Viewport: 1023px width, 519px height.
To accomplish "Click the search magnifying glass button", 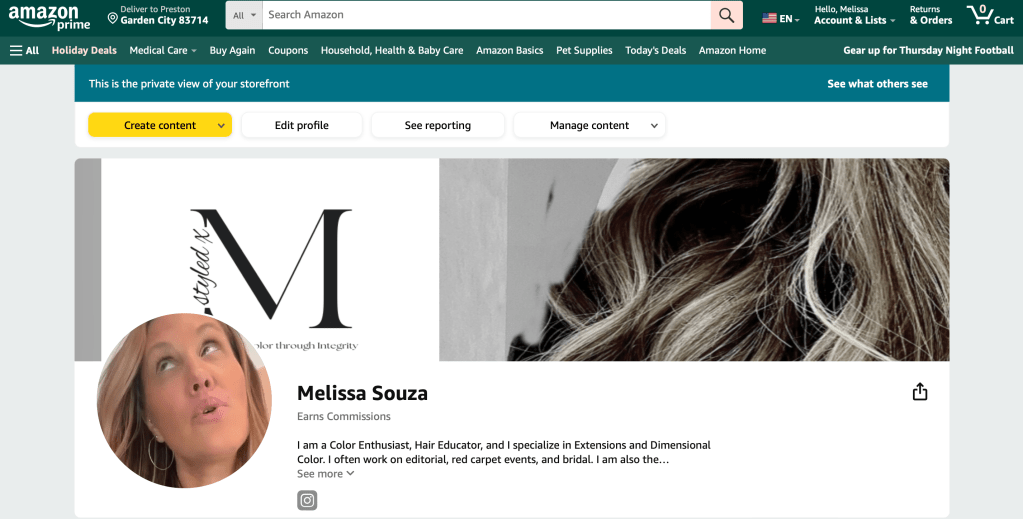I will pos(726,15).
